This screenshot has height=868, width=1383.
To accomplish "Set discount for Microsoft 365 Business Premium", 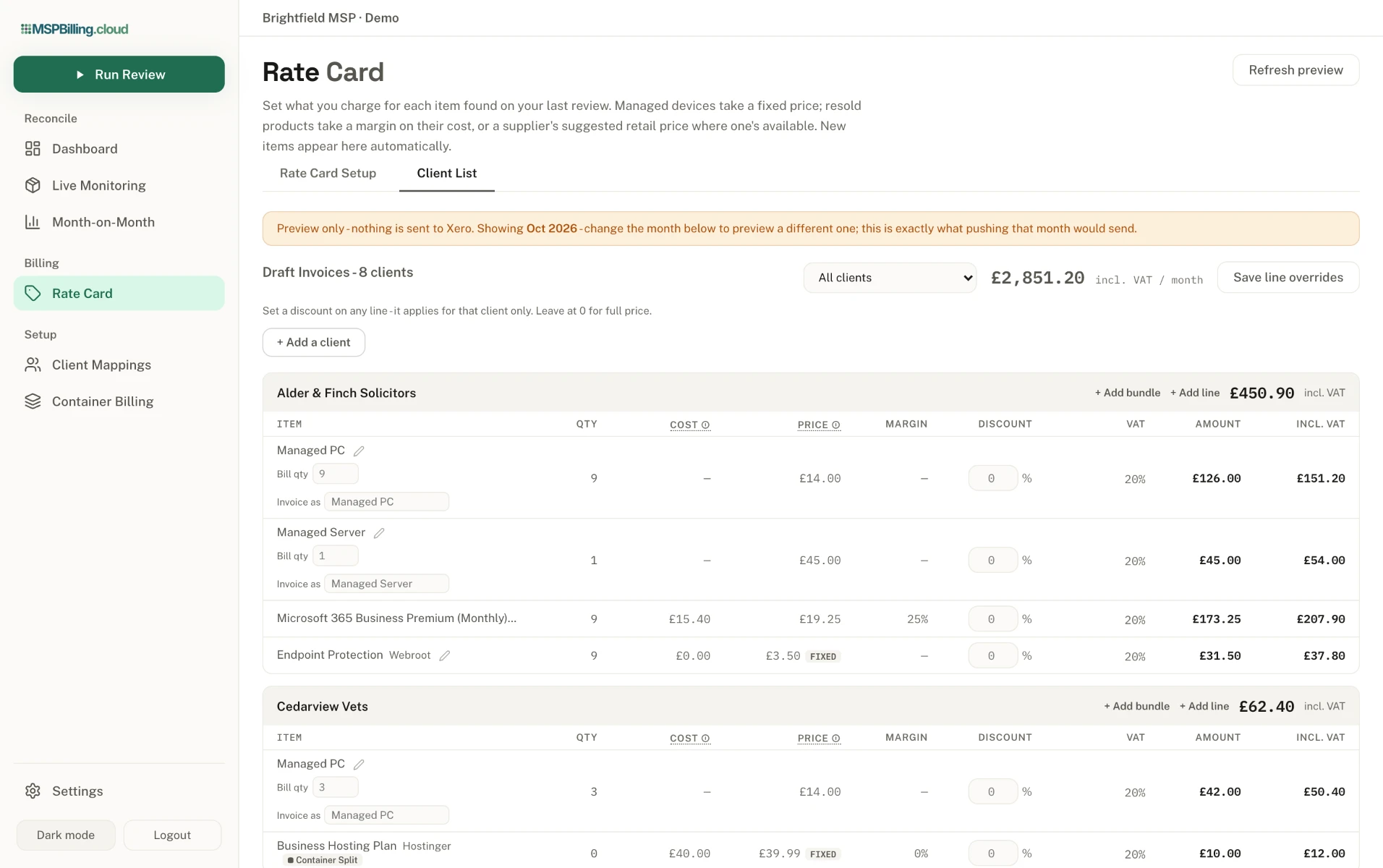I will (993, 620).
